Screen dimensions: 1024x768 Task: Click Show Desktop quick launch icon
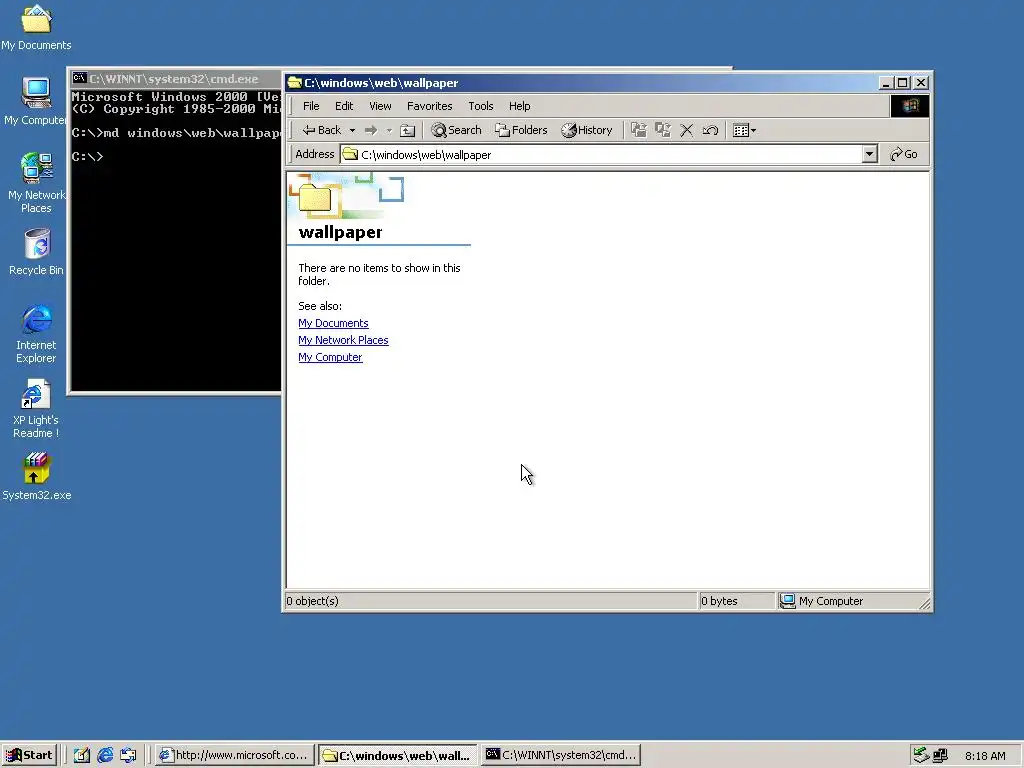click(82, 755)
